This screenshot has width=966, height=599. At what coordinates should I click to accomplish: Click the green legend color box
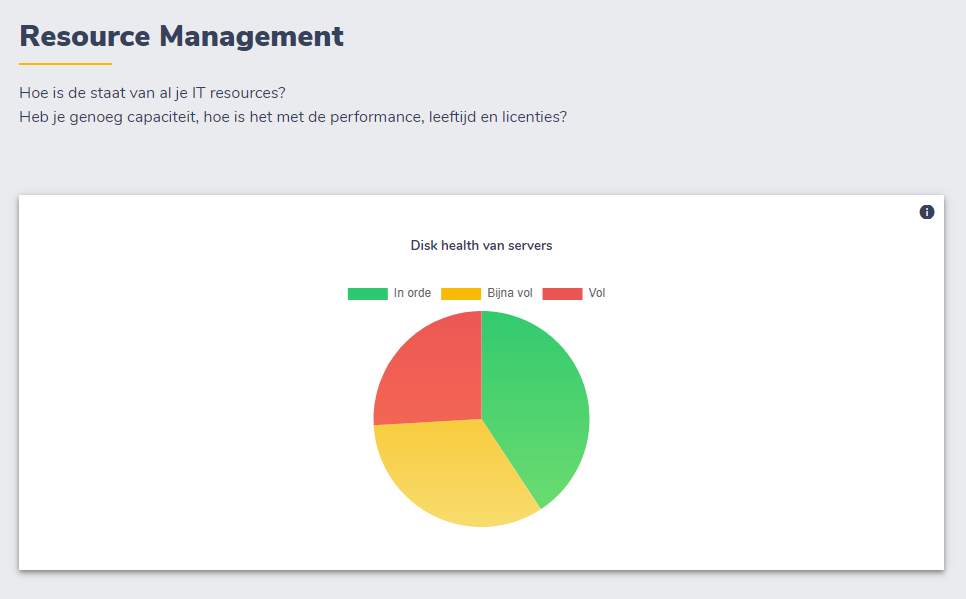point(367,293)
